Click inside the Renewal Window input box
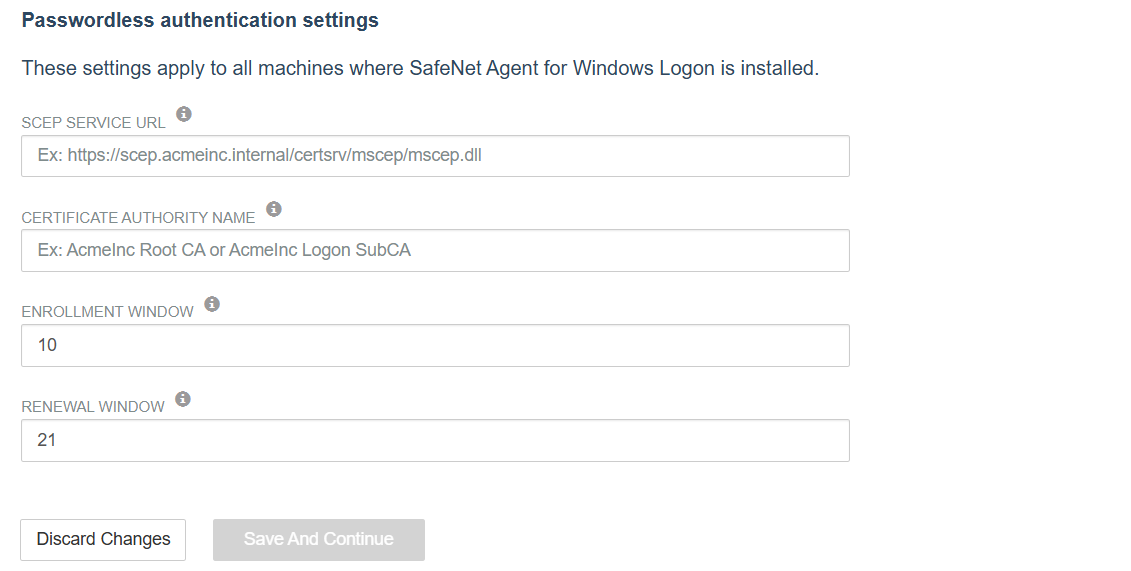 pyautogui.click(x=435, y=441)
